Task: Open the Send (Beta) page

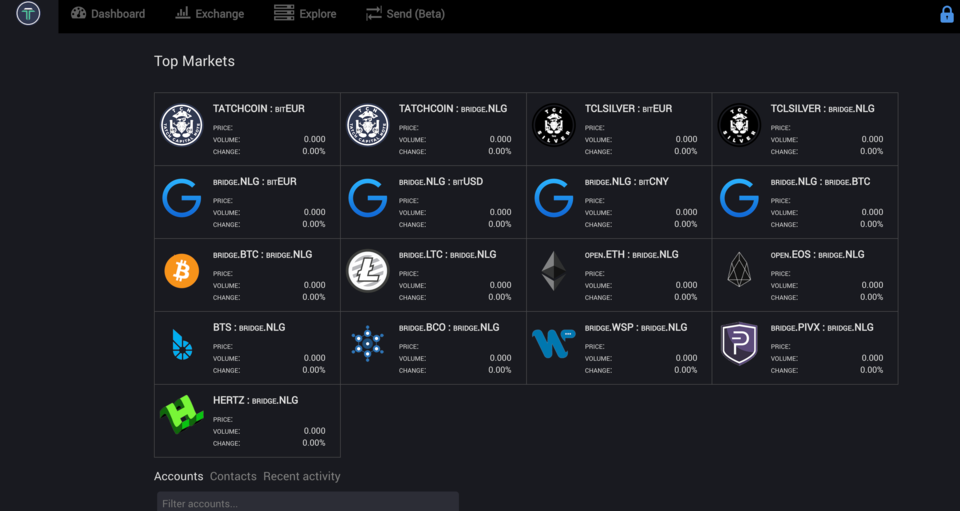Action: [405, 13]
